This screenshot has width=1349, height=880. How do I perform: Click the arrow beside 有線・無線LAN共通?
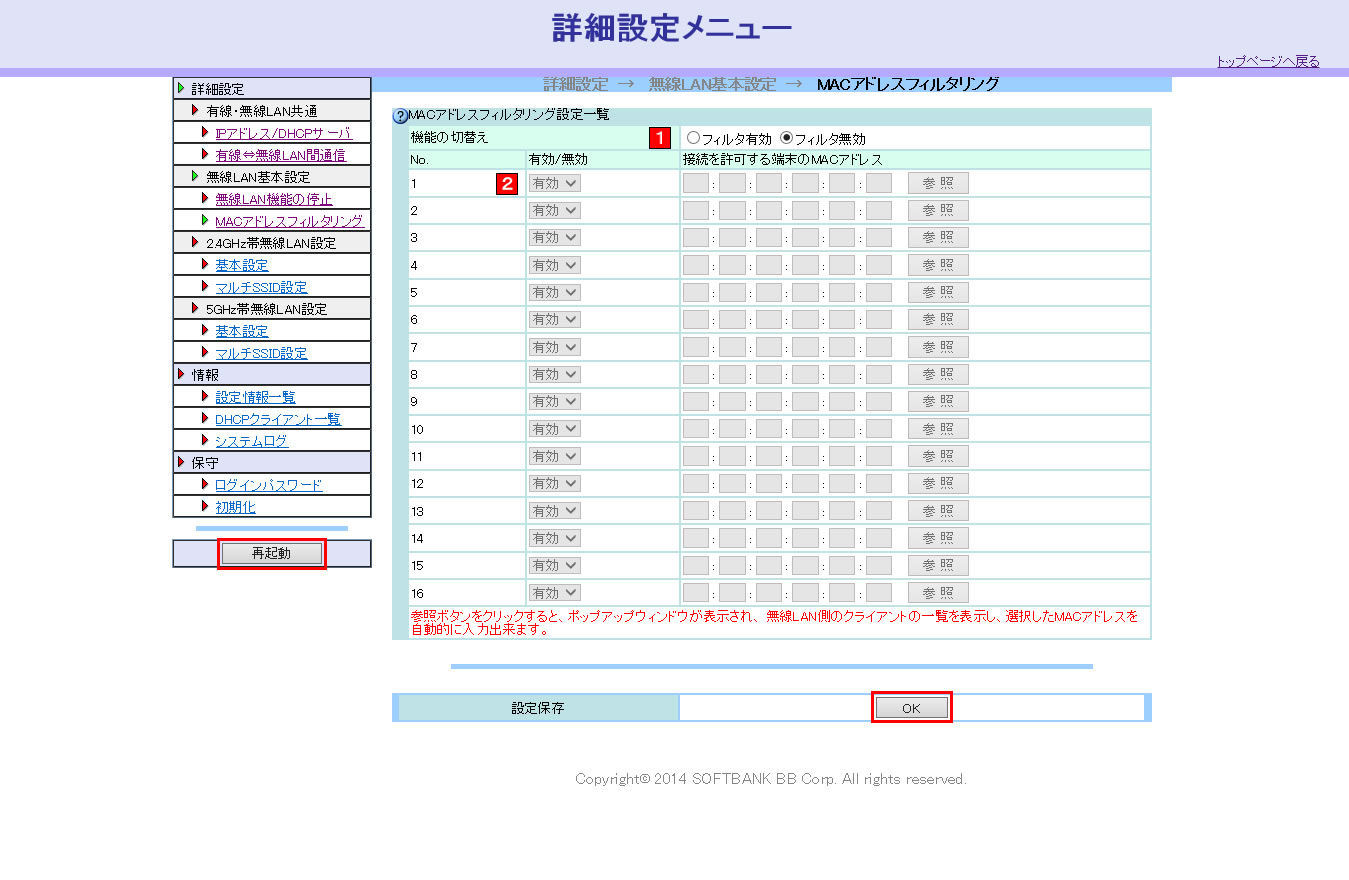[x=196, y=111]
